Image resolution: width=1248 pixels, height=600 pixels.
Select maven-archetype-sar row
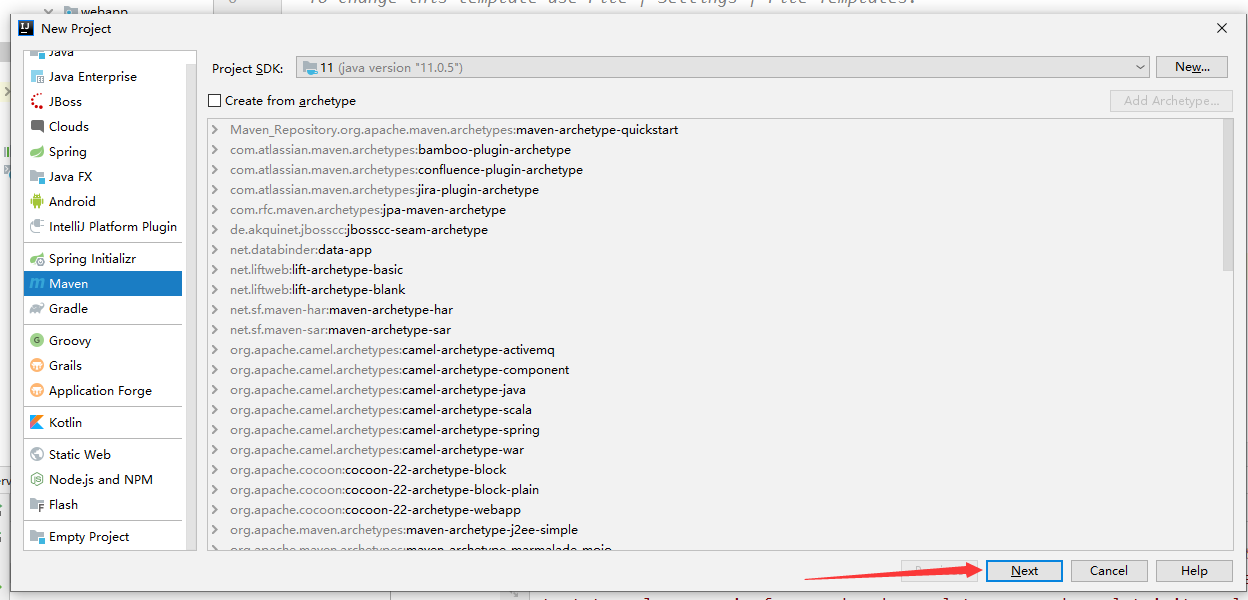click(x=715, y=330)
